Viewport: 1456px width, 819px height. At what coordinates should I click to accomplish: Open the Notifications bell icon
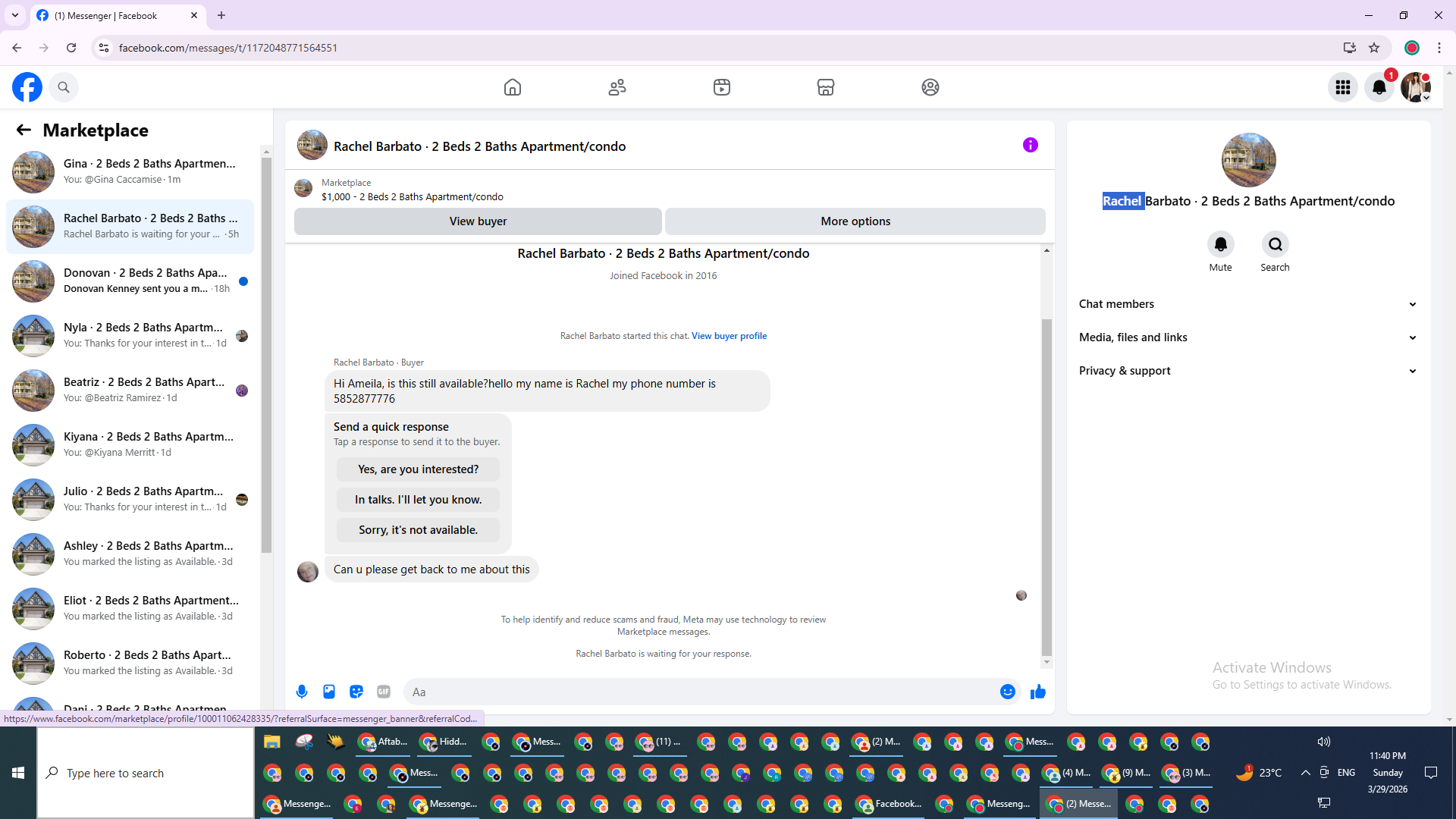point(1379,87)
